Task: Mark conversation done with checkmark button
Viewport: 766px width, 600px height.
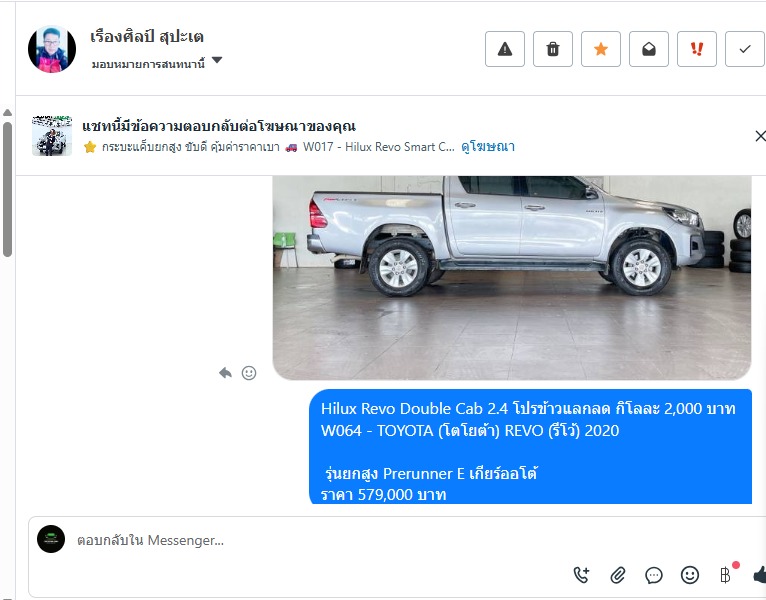Action: [745, 49]
